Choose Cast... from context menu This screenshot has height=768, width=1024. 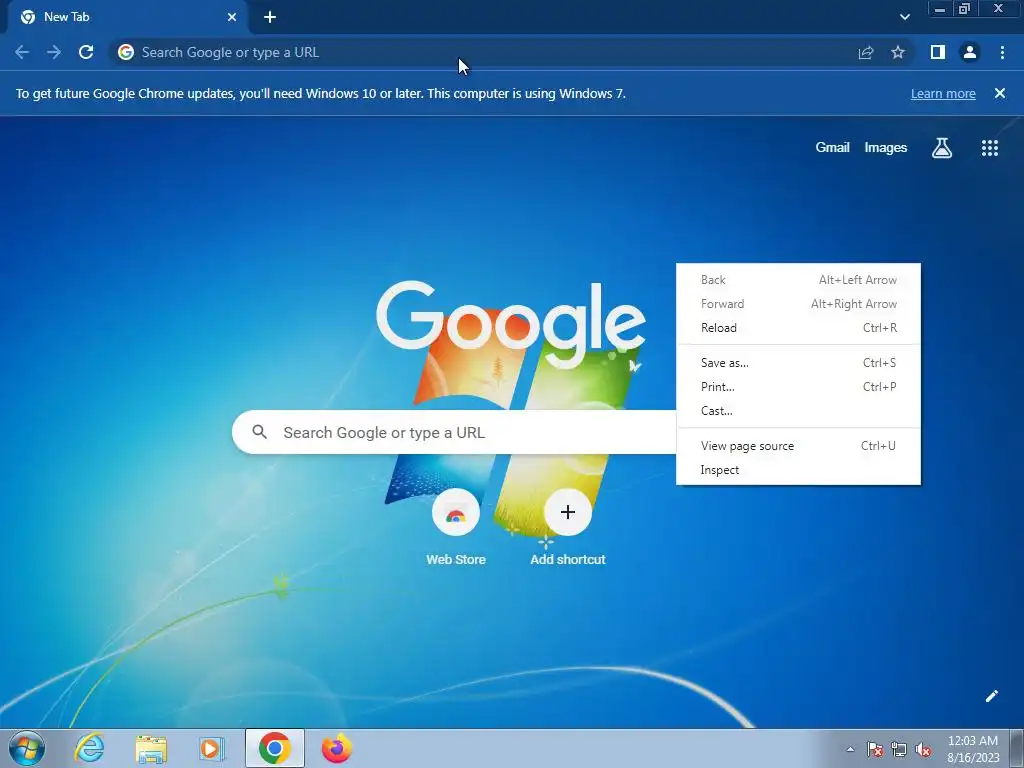point(798,411)
